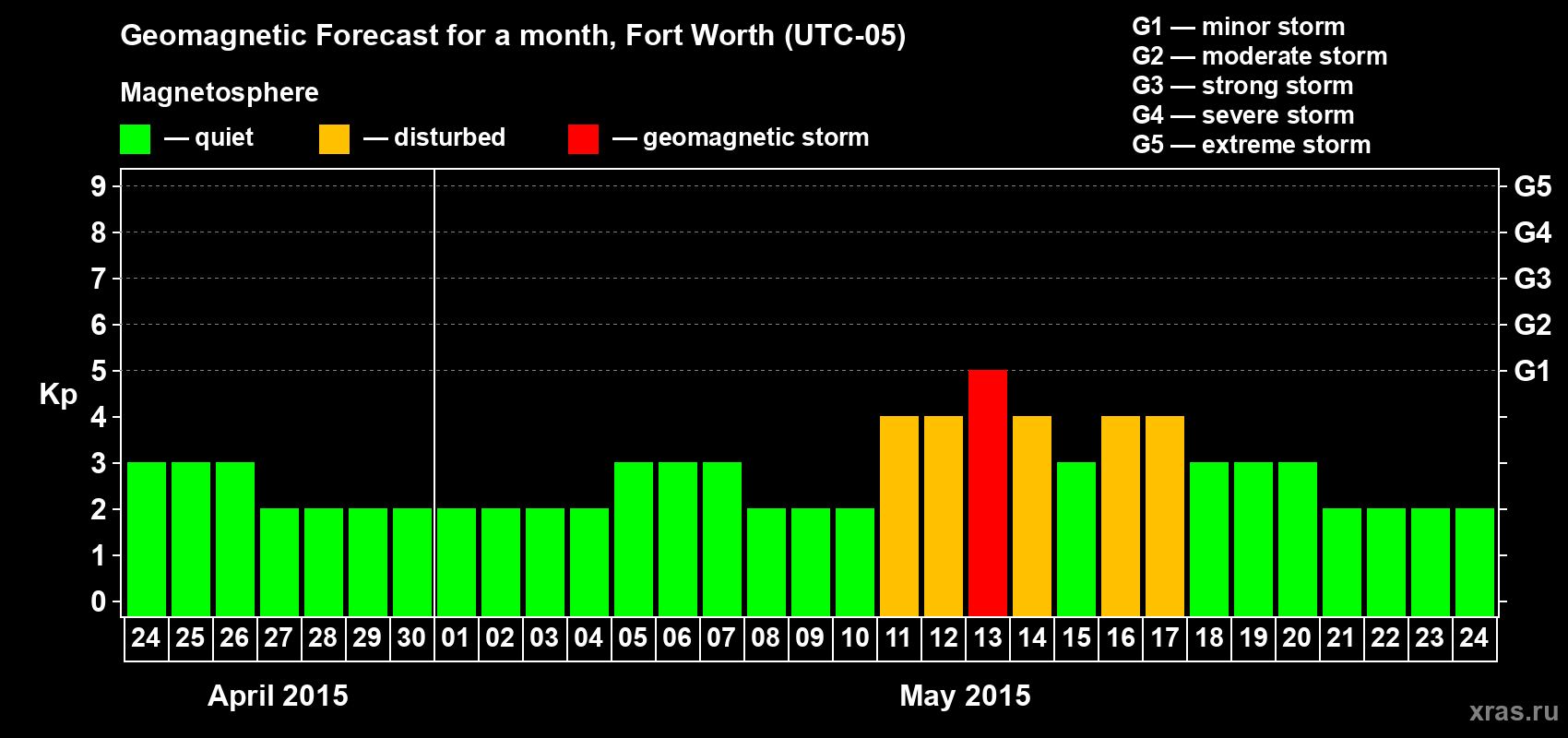The width and height of the screenshot is (1568, 738).
Task: Select the orange bar for May 11
Action: click(899, 516)
